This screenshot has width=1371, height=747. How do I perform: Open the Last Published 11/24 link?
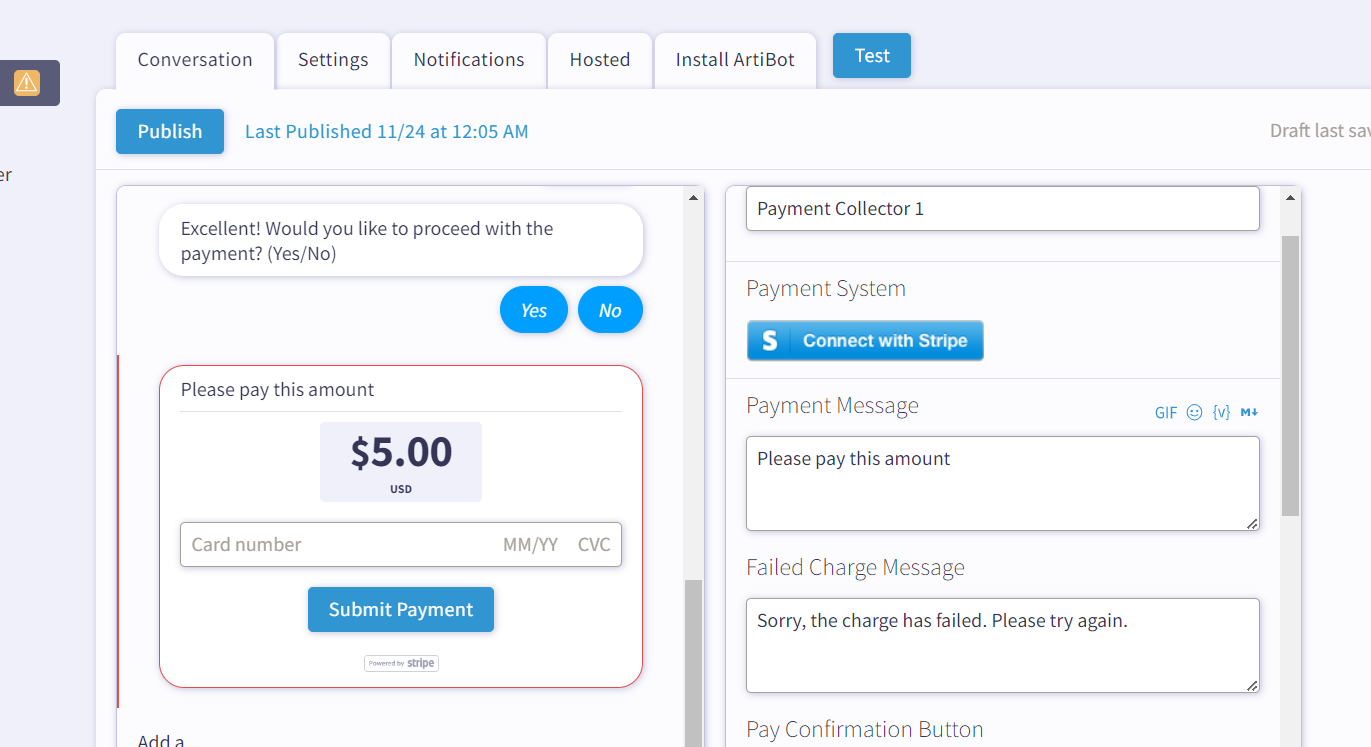coord(386,131)
